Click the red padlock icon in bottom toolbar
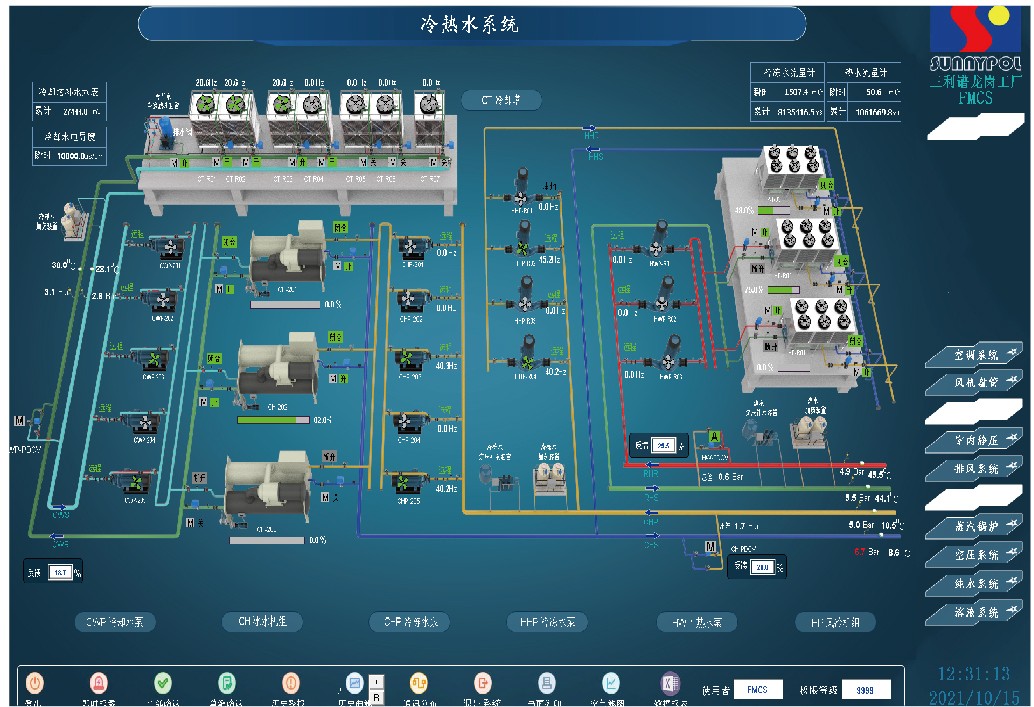This screenshot has height=707, width=1034. (99, 683)
